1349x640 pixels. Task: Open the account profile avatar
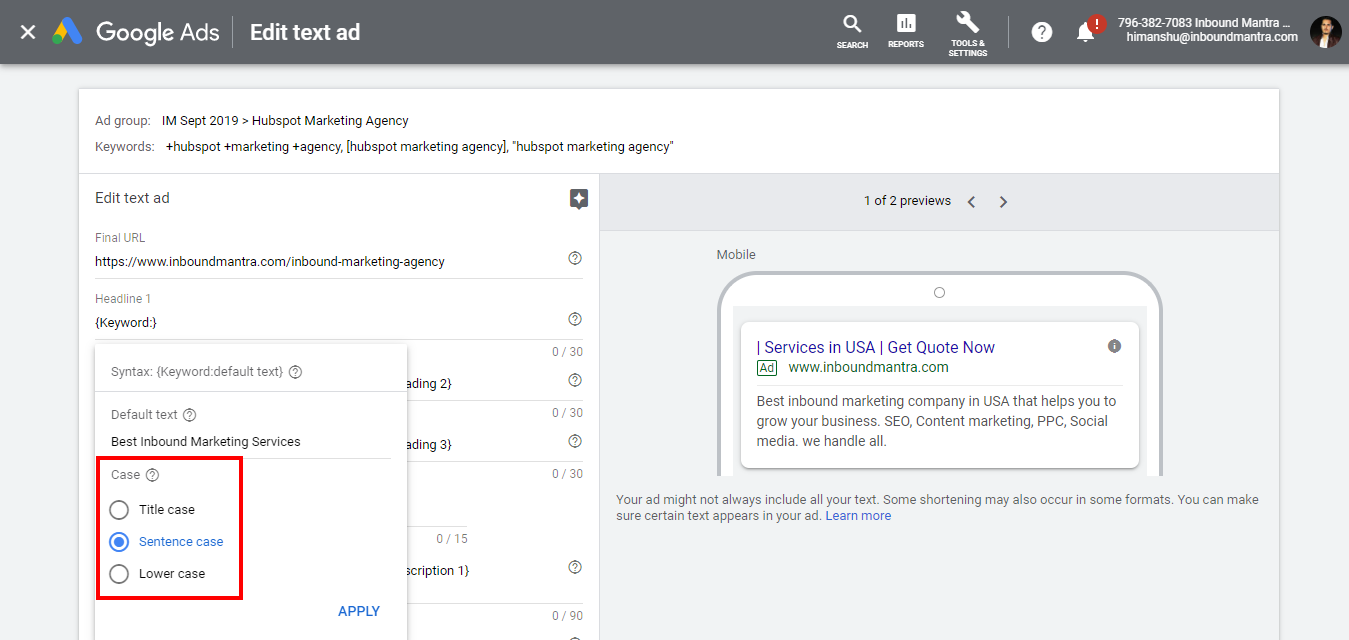click(1325, 32)
